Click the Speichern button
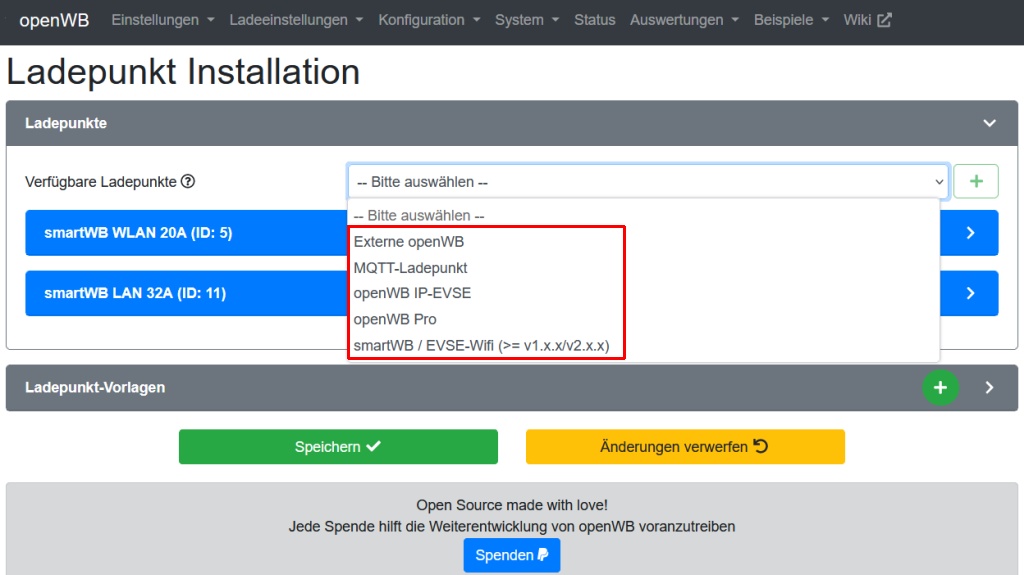This screenshot has height=575, width=1024. [338, 447]
